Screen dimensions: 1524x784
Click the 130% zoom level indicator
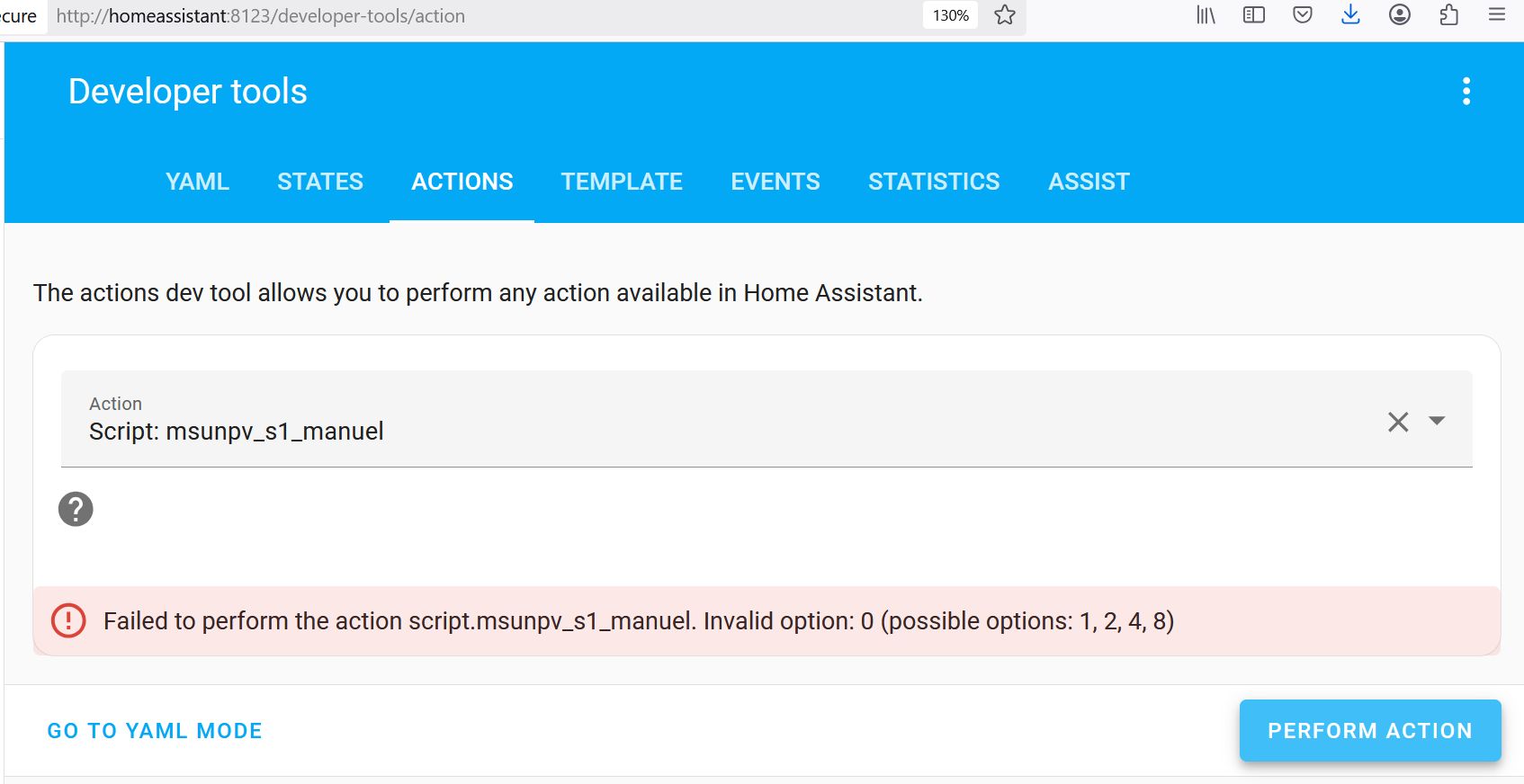[x=950, y=15]
